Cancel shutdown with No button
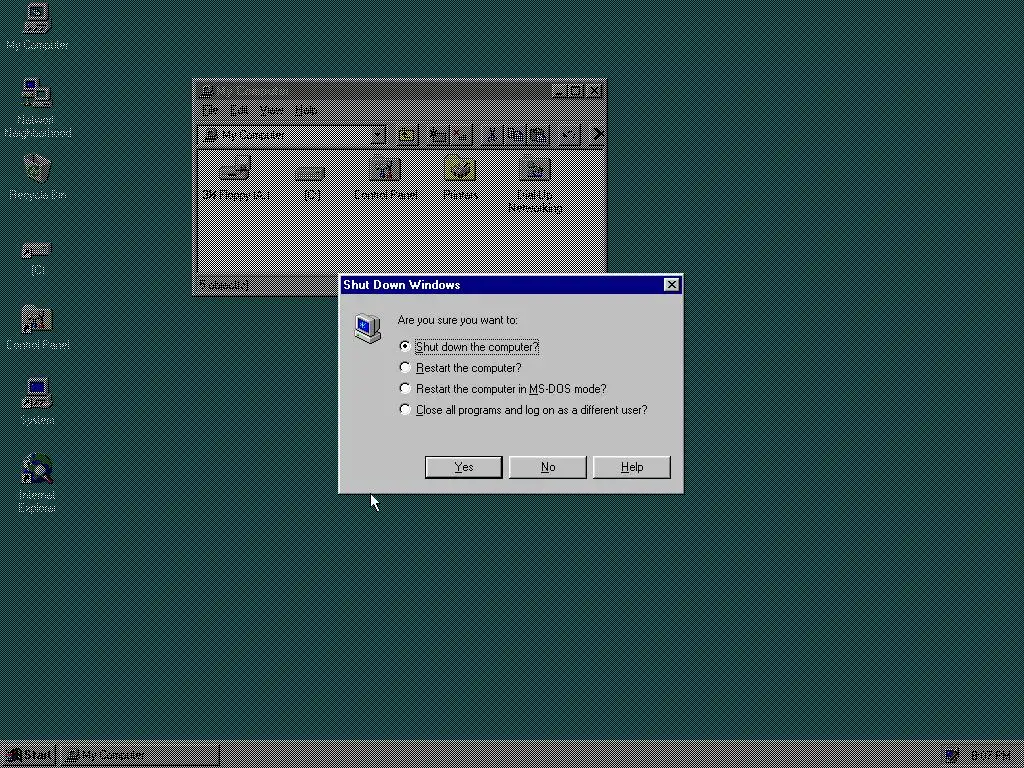Viewport: 1024px width, 768px height. [547, 467]
